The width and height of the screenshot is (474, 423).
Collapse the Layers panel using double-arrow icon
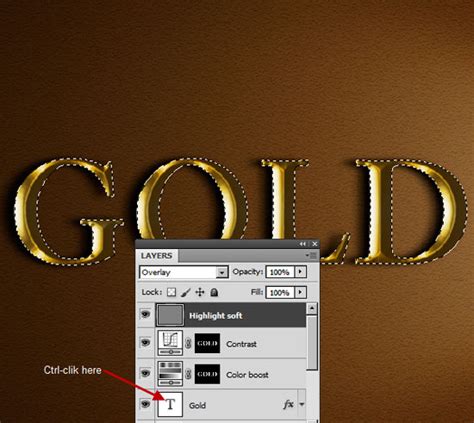click(x=303, y=244)
